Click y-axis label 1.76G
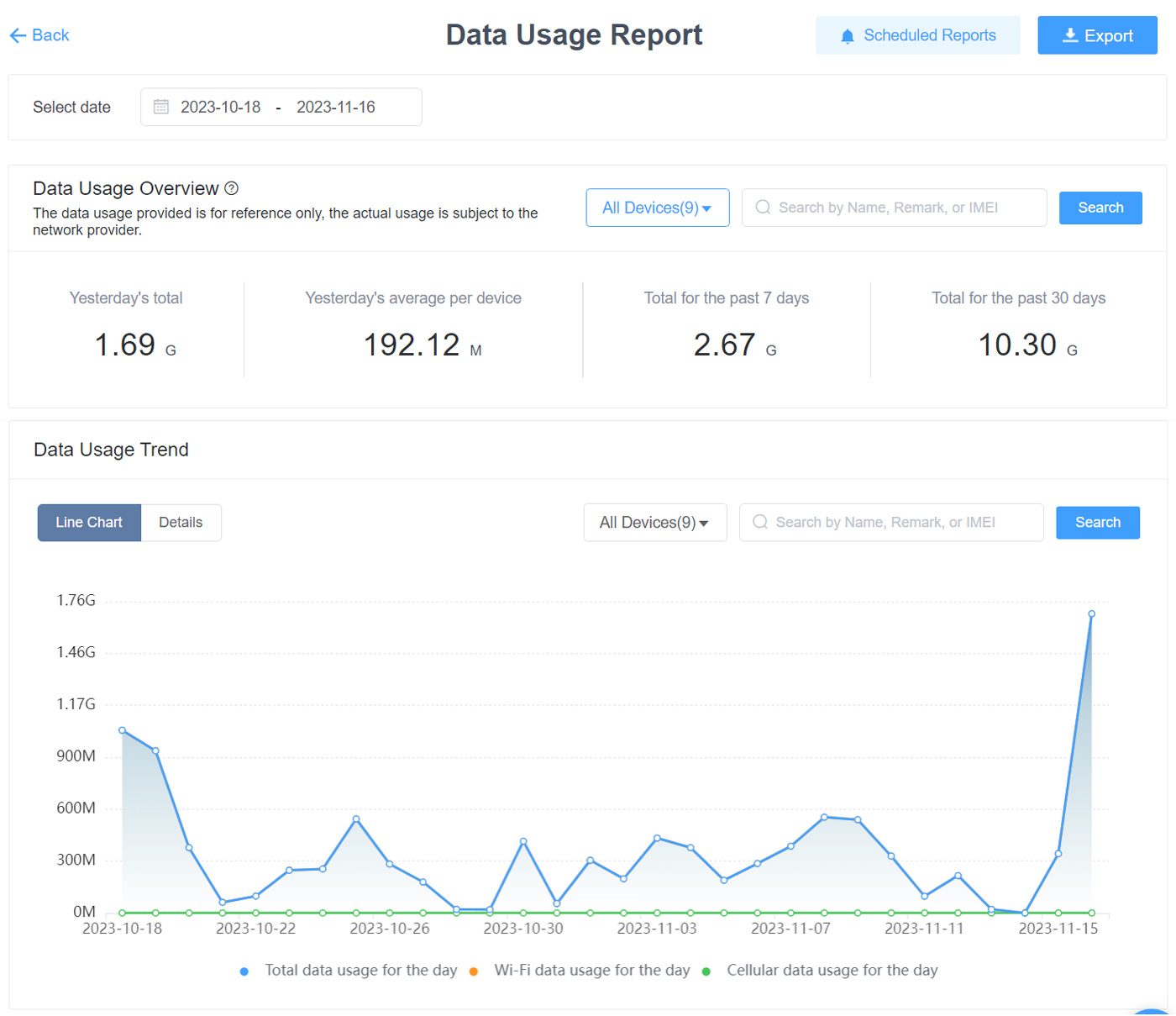The image size is (1176, 1016). point(76,601)
